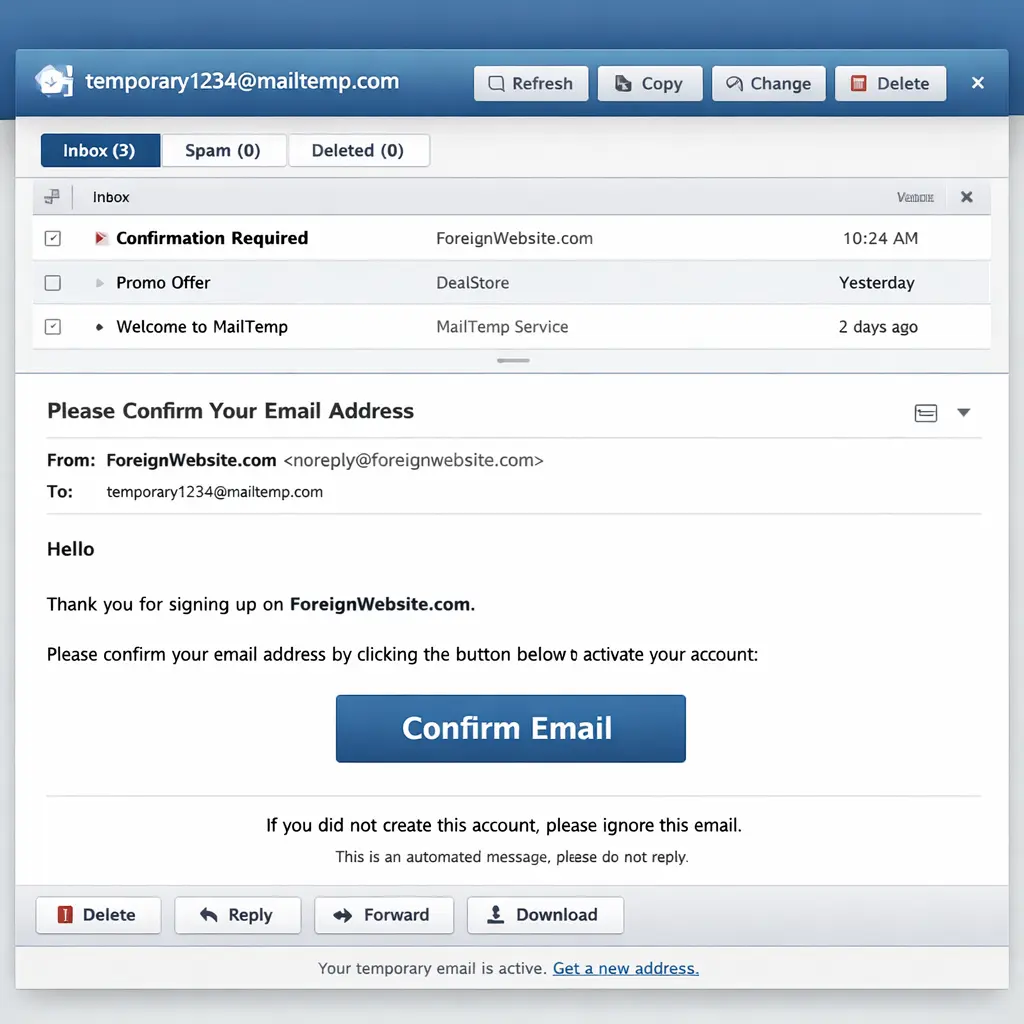Select the Promo Offer email checkbox
Image resolution: width=1024 pixels, height=1024 pixels.
(53, 283)
